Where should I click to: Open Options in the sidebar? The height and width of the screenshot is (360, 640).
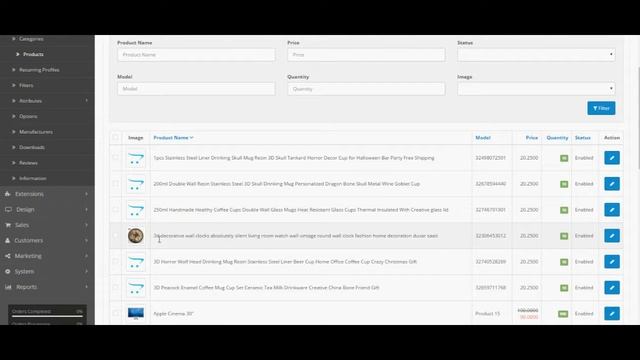coord(28,116)
